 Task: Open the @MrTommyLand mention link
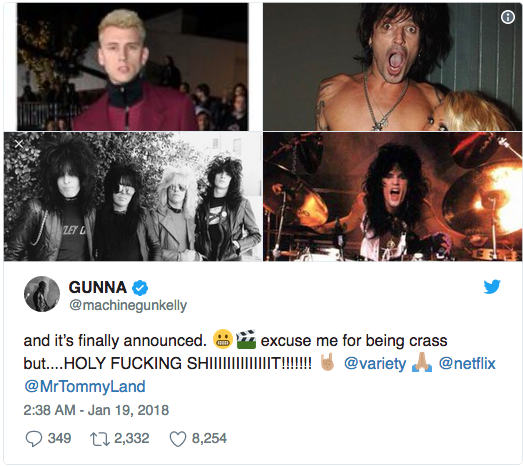click(x=85, y=387)
